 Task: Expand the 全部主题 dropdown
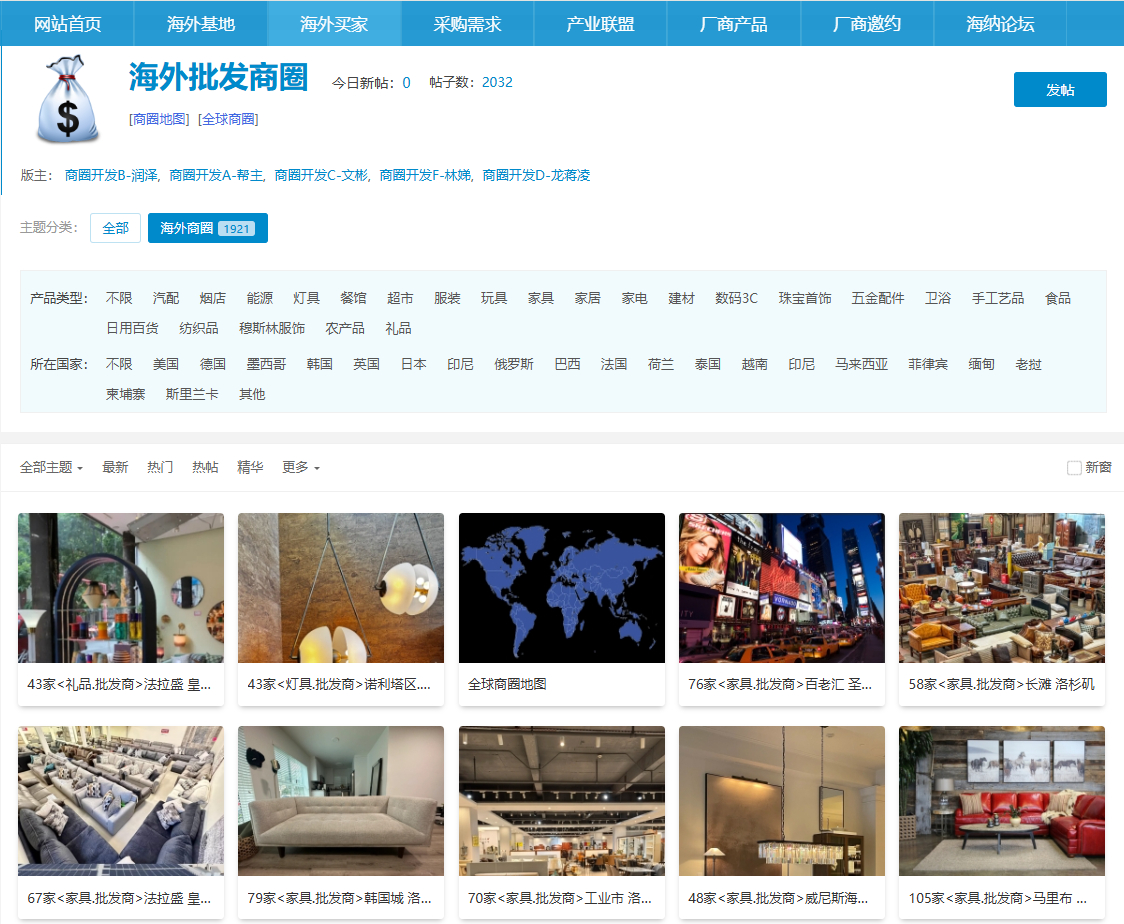pyautogui.click(x=51, y=468)
